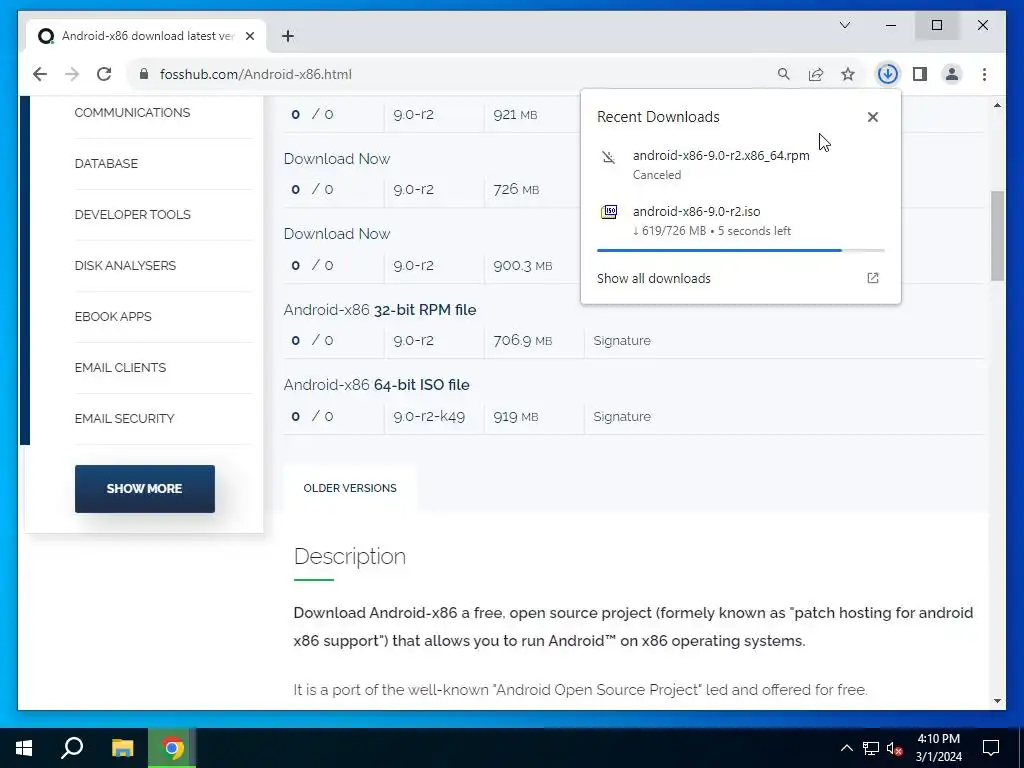
Task: Click Show all downloads
Action: [x=654, y=278]
